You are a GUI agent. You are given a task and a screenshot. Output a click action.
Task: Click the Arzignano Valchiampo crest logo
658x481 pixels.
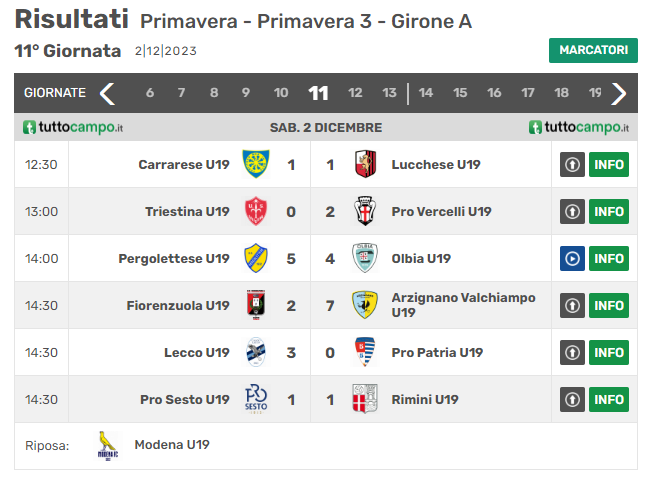[x=364, y=305]
